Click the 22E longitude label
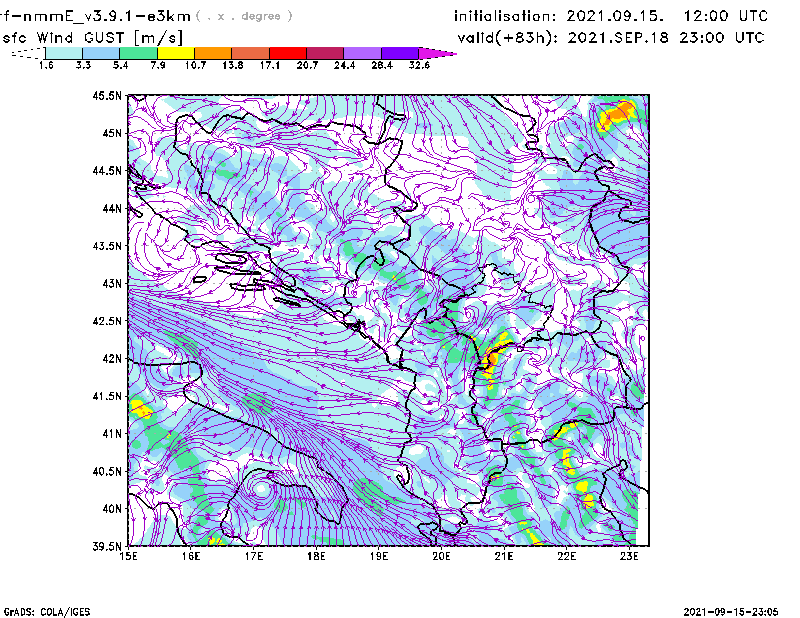800x618 pixels. (x=567, y=556)
